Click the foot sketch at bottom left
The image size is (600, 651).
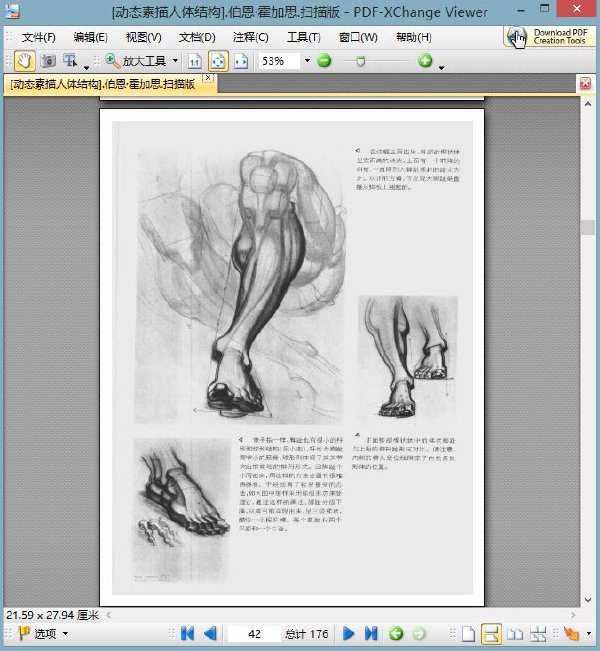click(181, 510)
